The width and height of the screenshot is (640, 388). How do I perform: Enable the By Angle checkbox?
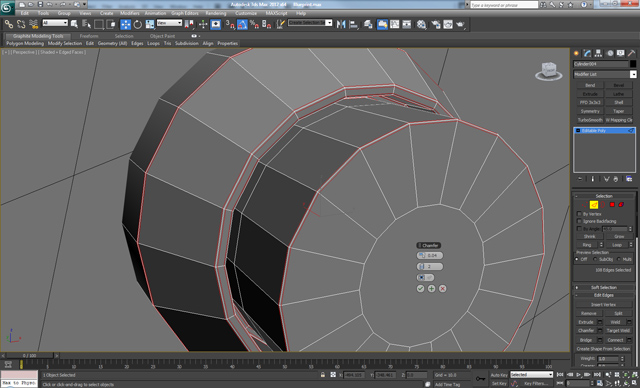(579, 228)
